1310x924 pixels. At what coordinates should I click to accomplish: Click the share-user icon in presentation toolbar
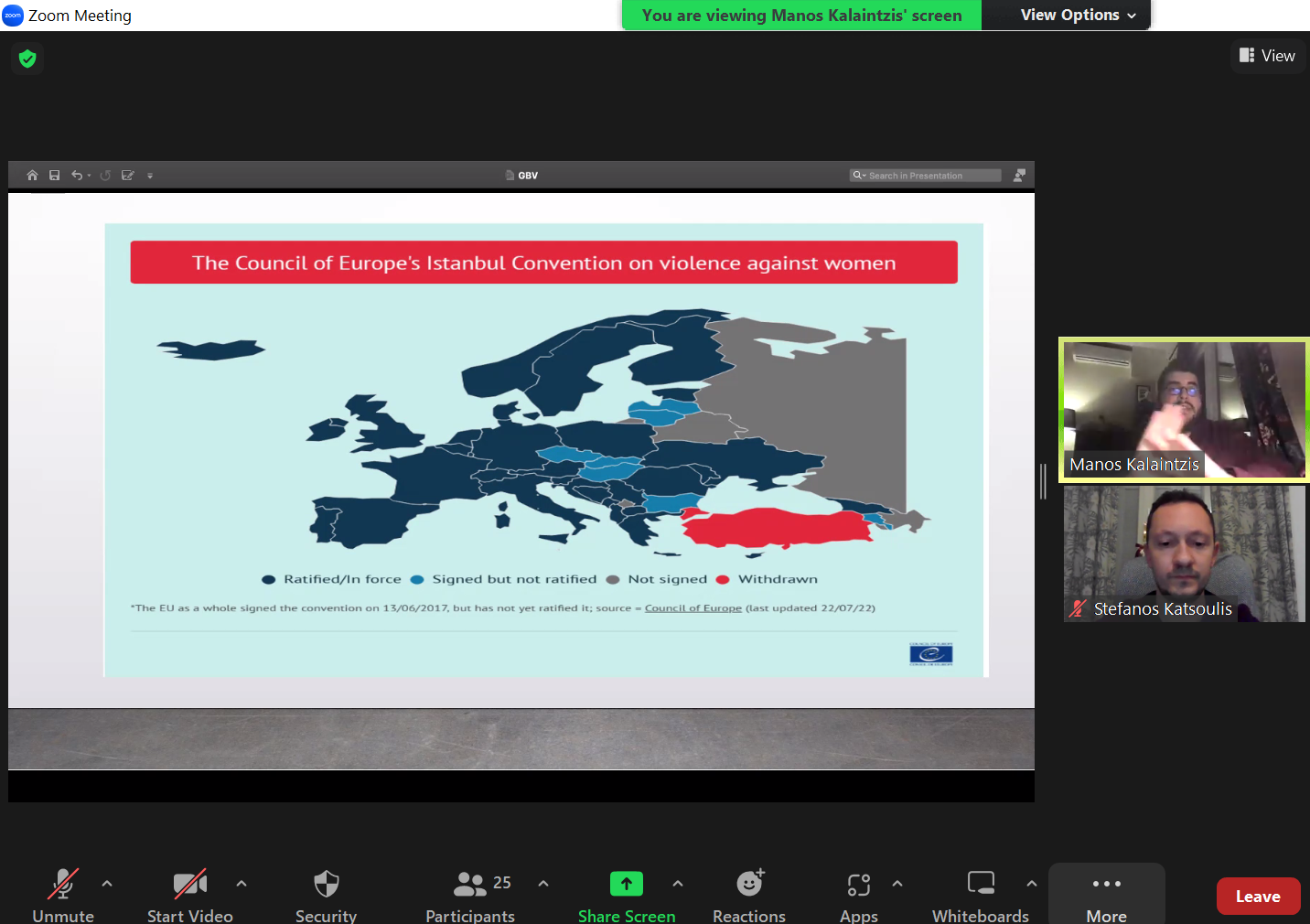(1019, 175)
